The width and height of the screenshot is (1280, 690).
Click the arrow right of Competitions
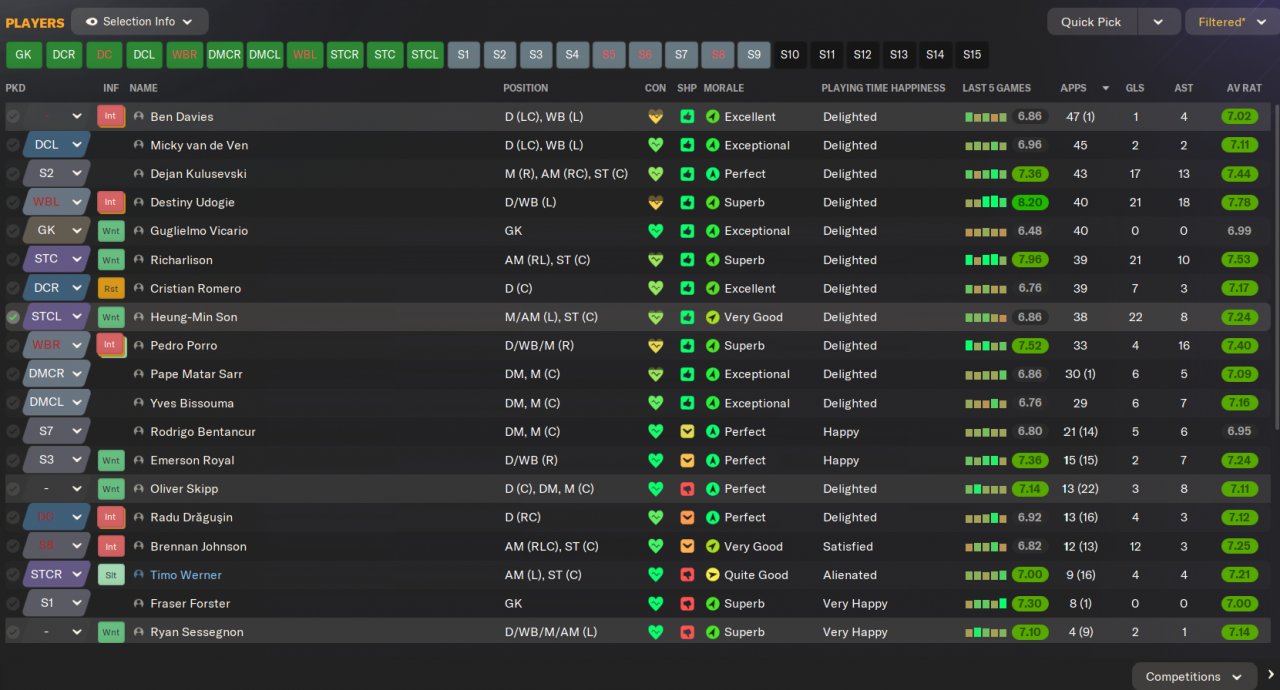[1270, 676]
